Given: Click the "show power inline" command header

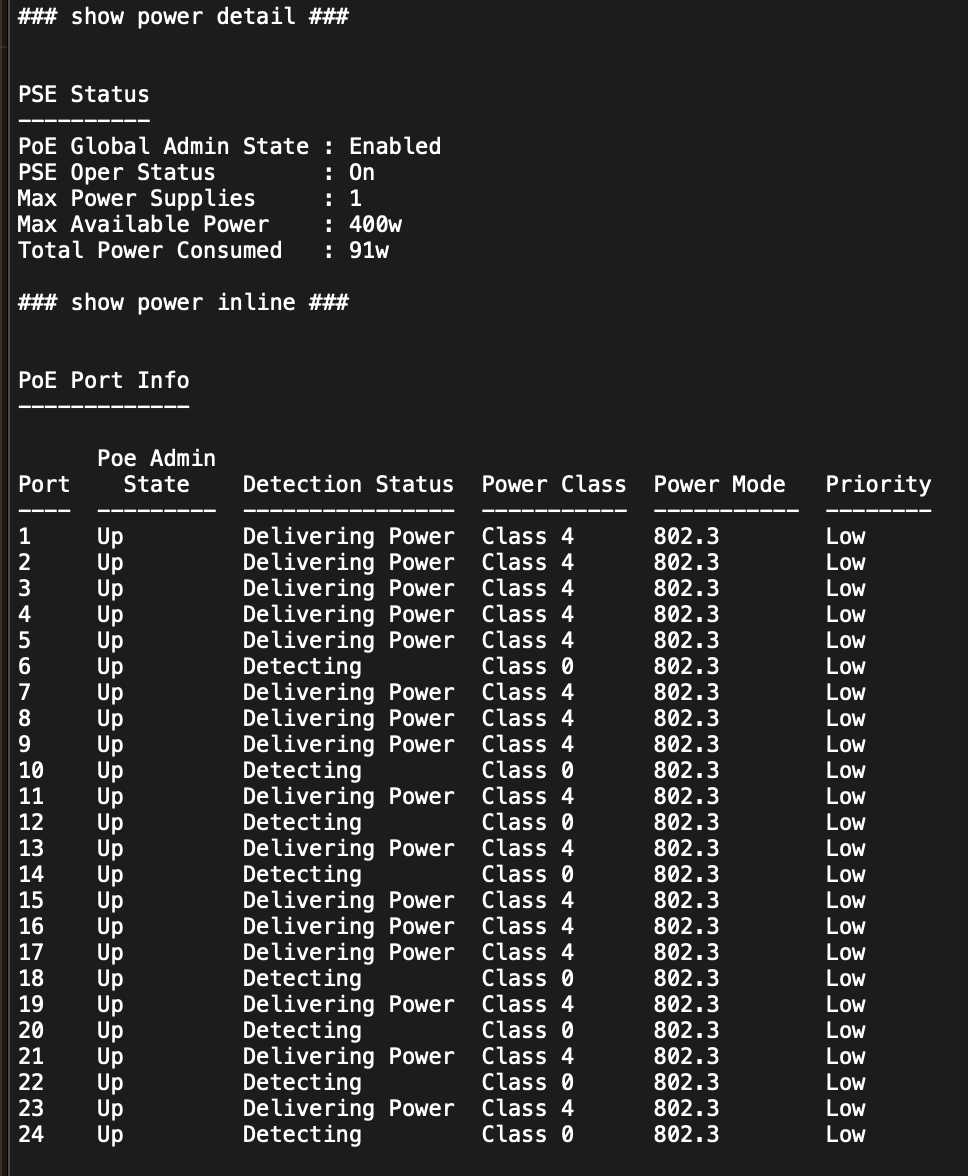Looking at the screenshot, I should 183,302.
